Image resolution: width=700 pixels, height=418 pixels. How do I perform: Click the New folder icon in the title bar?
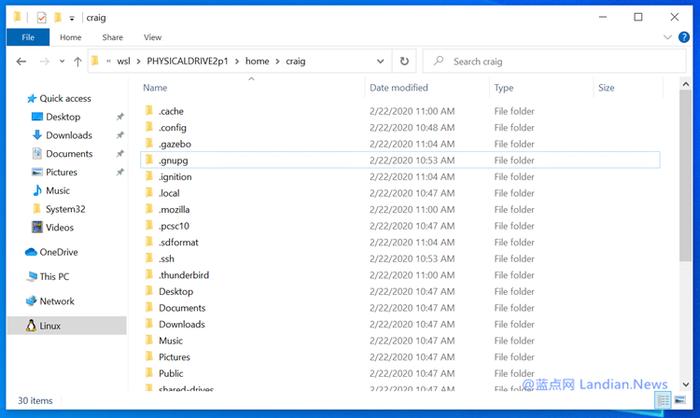pyautogui.click(x=58, y=17)
